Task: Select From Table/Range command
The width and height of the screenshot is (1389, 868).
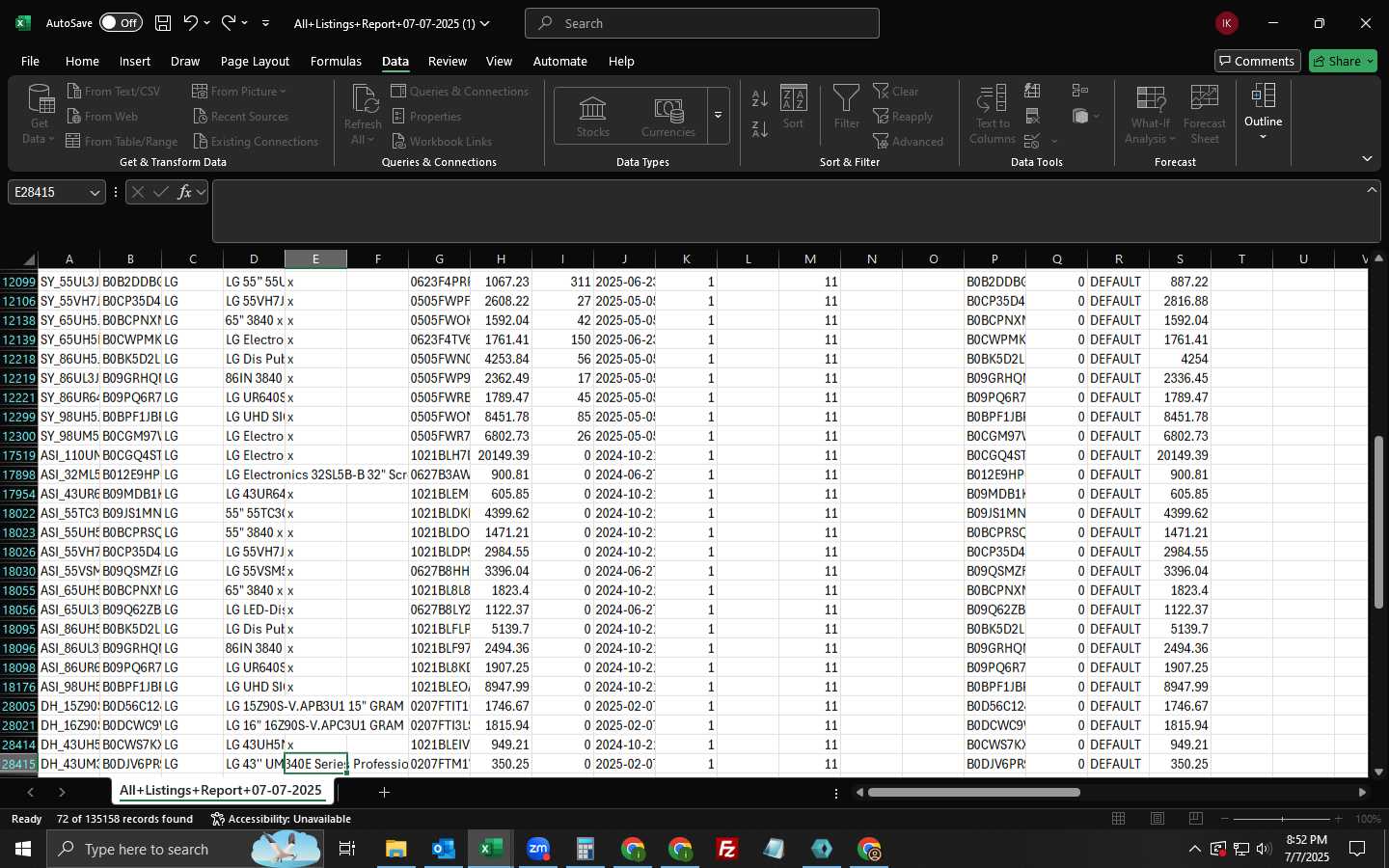Action: [x=122, y=141]
